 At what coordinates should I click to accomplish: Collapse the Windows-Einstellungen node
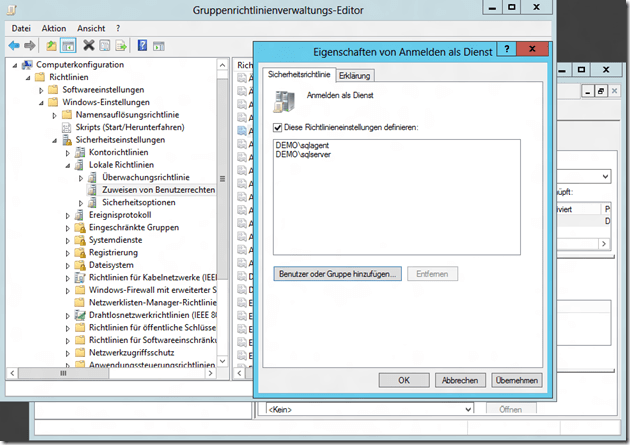pyautogui.click(x=41, y=103)
